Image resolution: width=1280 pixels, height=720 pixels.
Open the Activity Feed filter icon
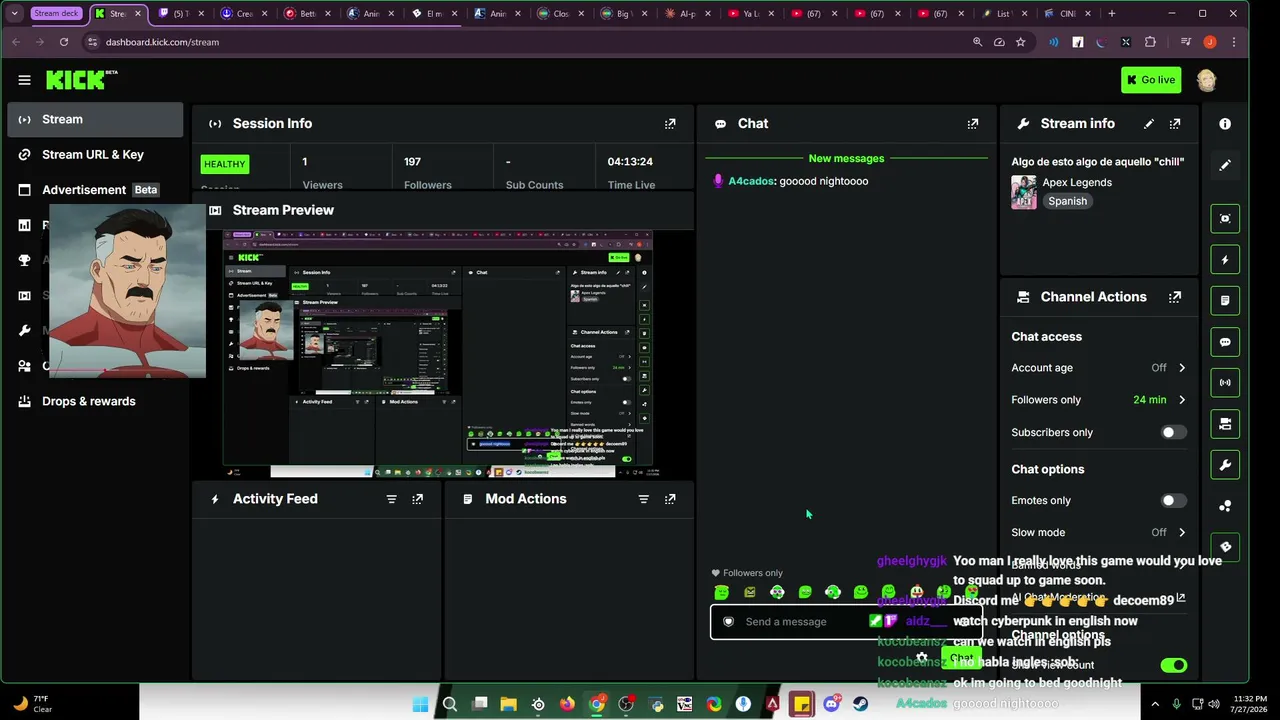coord(392,499)
